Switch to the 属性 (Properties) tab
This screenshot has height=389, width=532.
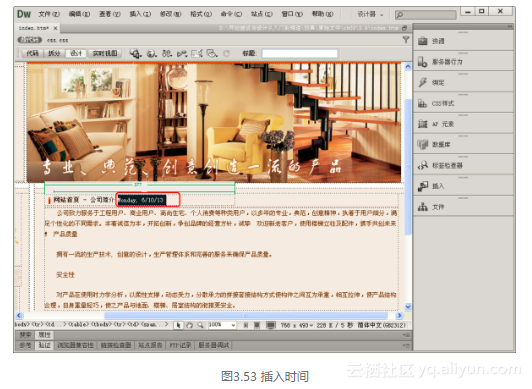(44, 335)
